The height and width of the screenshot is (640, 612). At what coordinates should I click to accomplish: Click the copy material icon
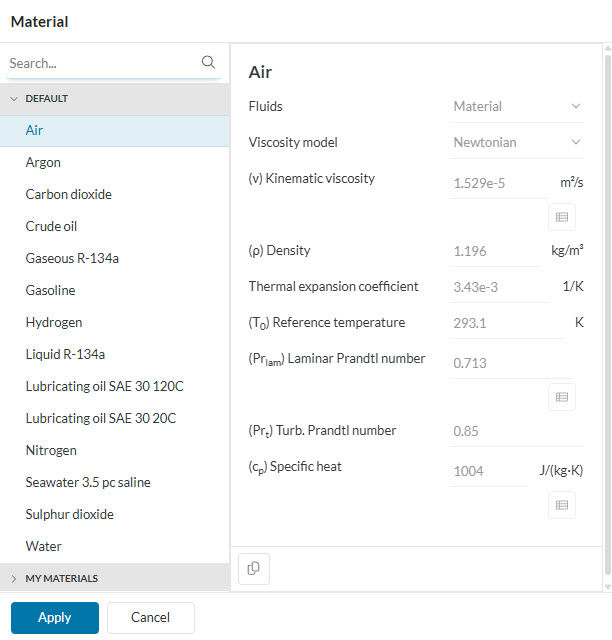(x=254, y=568)
